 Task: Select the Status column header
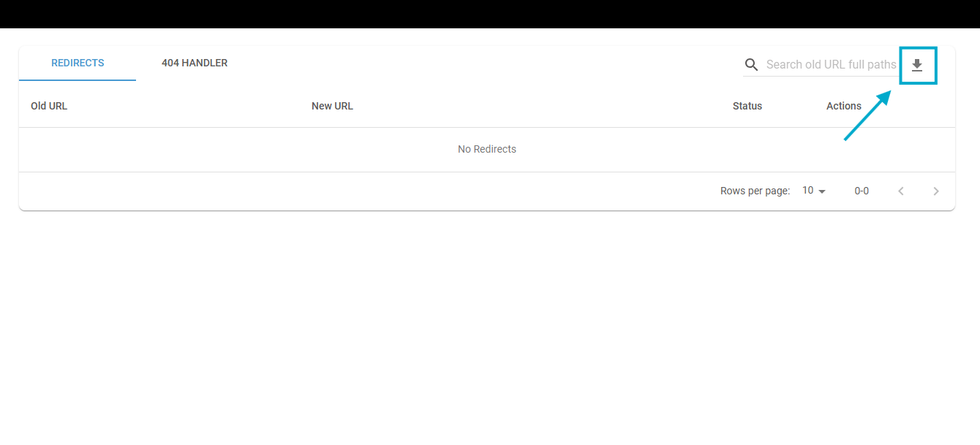747,106
